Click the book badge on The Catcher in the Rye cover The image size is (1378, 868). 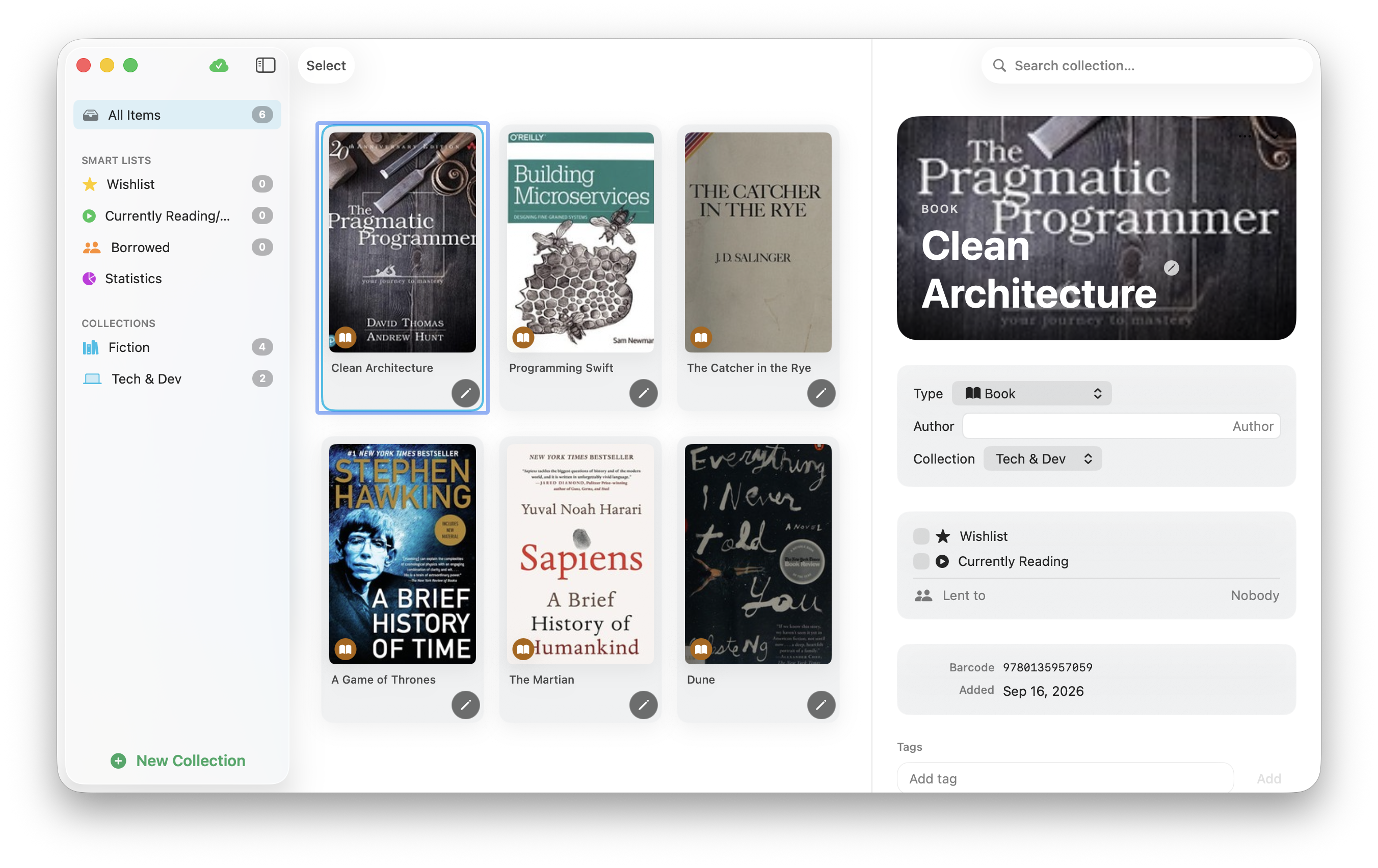point(701,338)
